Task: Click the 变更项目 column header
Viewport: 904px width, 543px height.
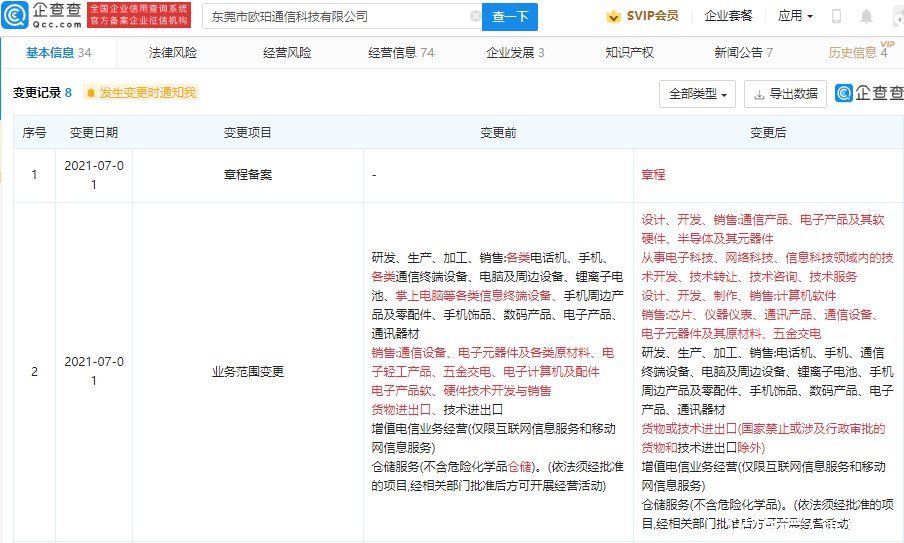Action: coord(247,133)
